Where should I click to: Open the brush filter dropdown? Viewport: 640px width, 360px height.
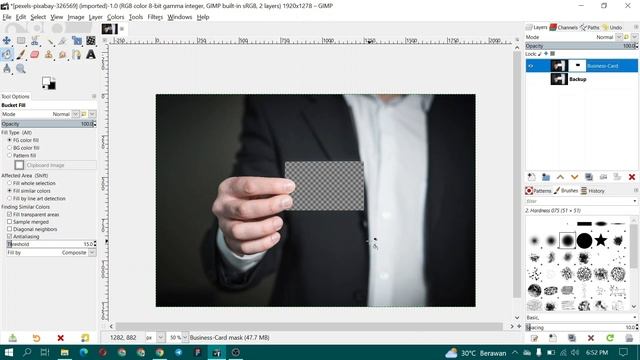coord(634,201)
